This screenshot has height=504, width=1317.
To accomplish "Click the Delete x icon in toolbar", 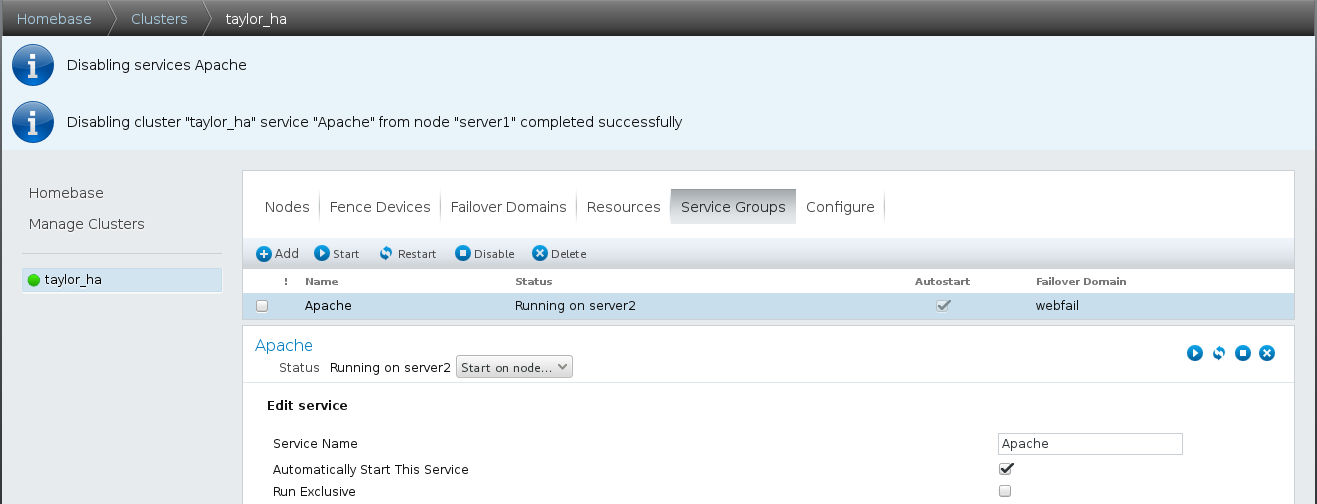I will 540,254.
